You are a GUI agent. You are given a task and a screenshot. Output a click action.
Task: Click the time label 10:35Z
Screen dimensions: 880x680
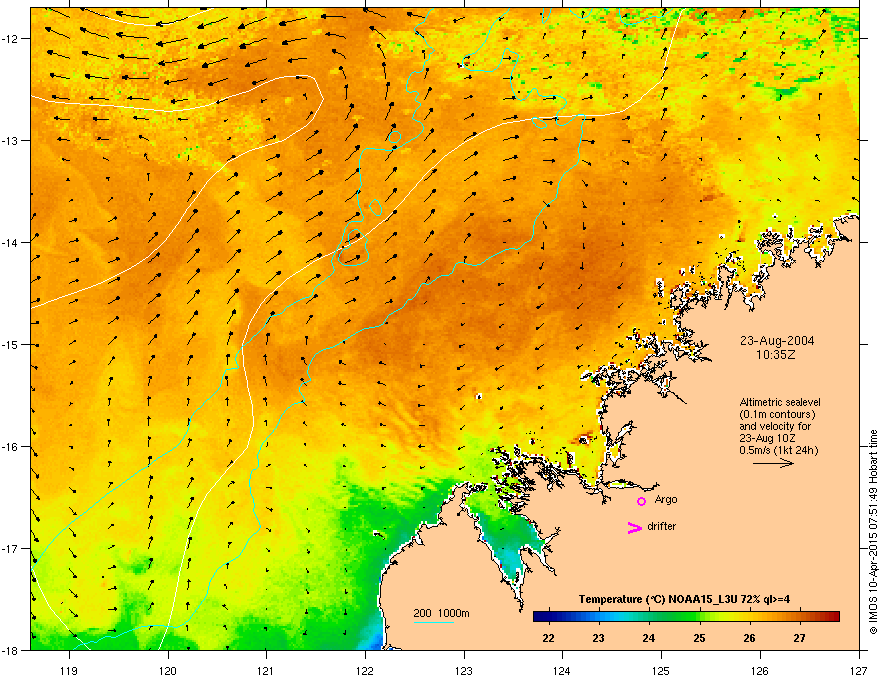point(775,355)
